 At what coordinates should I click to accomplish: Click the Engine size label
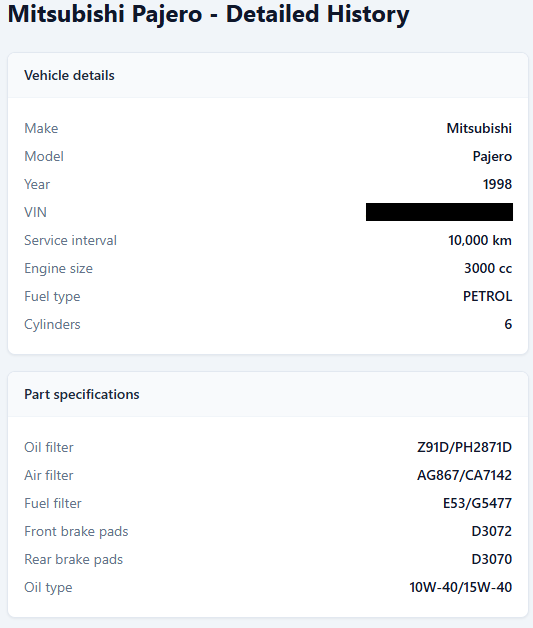tap(58, 268)
